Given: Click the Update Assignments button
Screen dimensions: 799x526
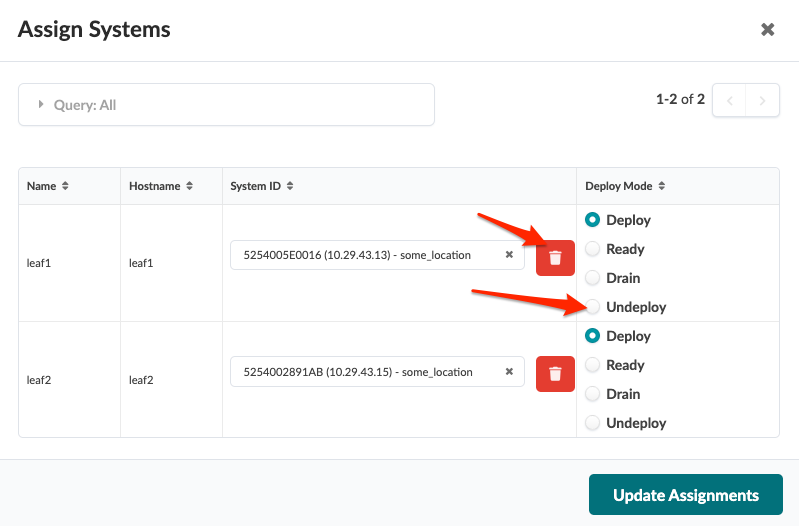Looking at the screenshot, I should (x=685, y=495).
